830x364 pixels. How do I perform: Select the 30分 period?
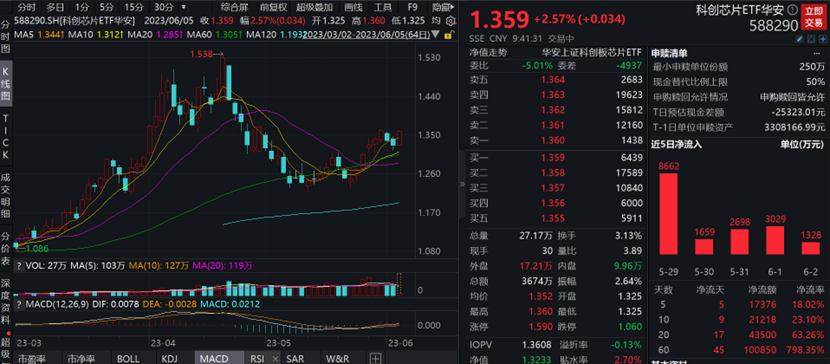(163, 7)
